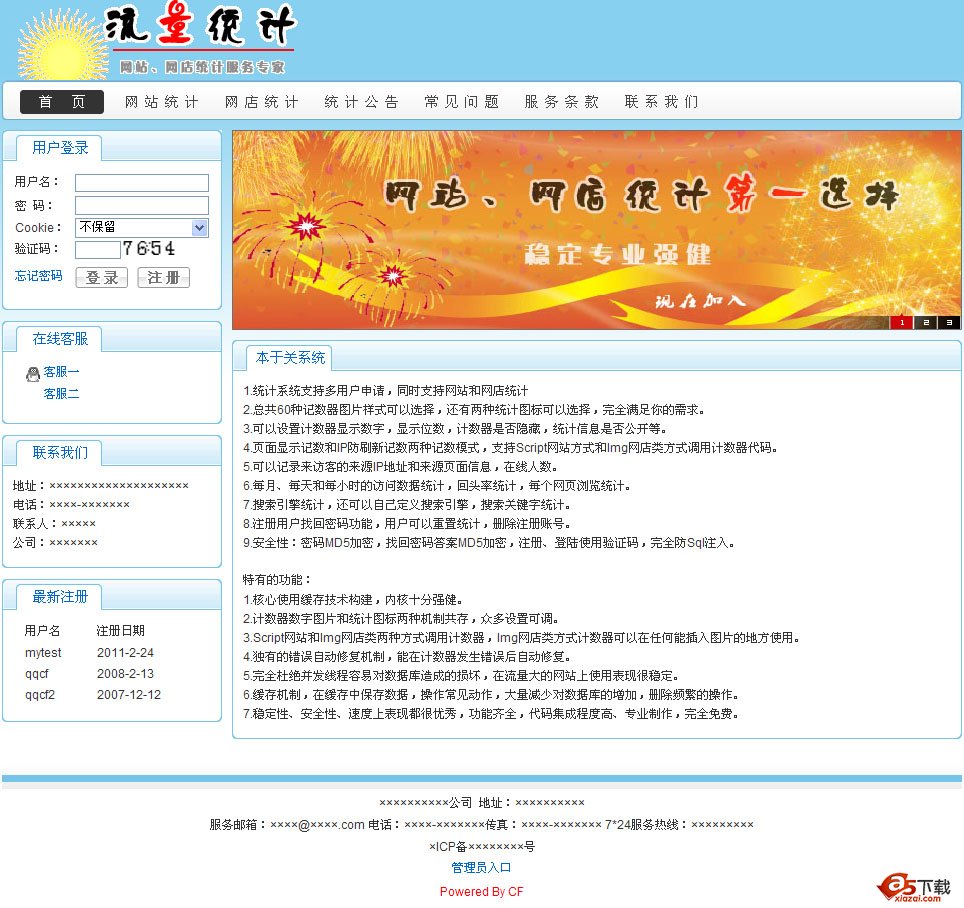Click the 用户名 username input field
Image resolution: width=964 pixels, height=908 pixels.
(x=141, y=182)
